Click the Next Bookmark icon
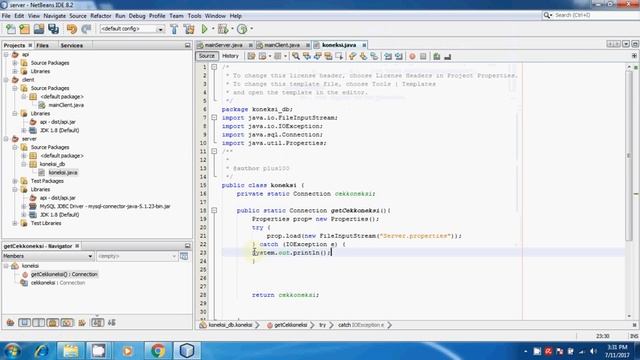 tap(363, 56)
